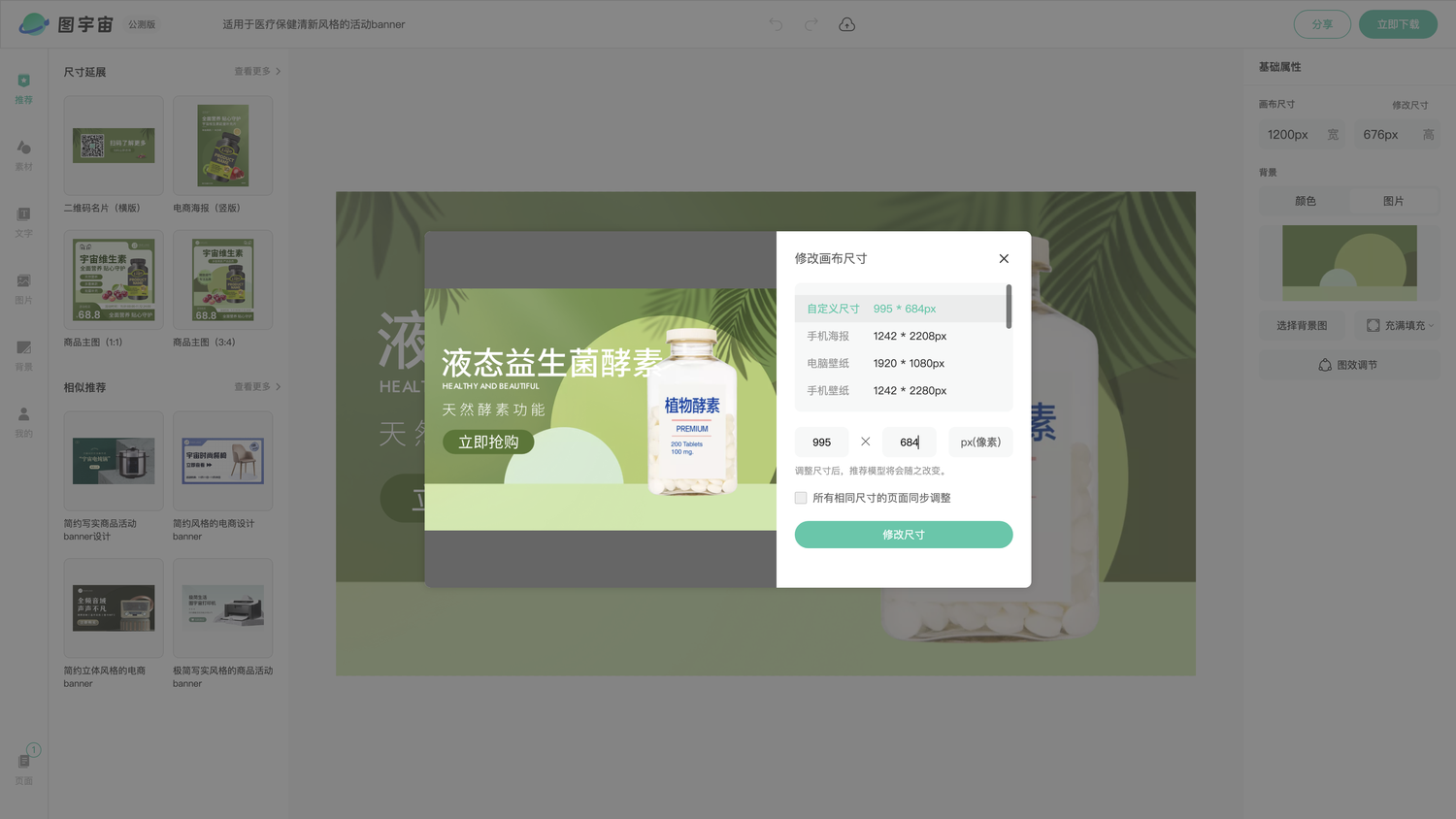Click the dialog banner preview image

click(x=601, y=409)
